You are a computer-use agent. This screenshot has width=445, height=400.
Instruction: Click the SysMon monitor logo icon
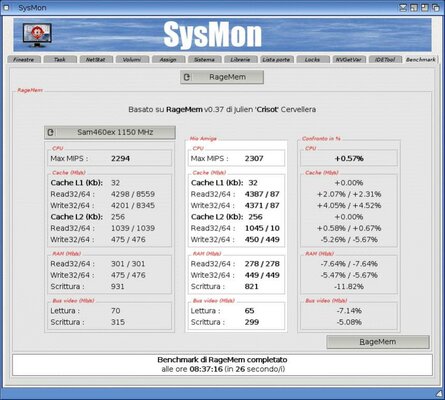pos(37,35)
